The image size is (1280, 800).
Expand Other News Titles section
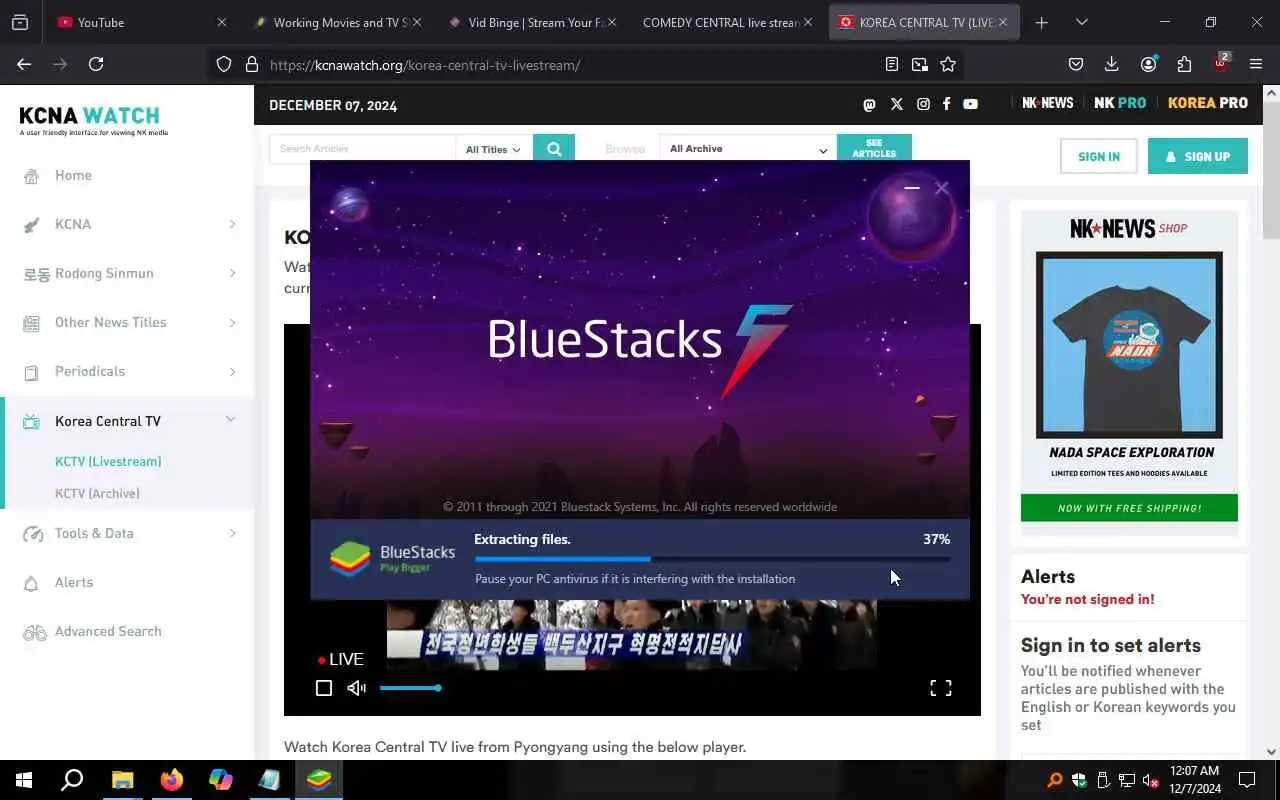[232, 322]
